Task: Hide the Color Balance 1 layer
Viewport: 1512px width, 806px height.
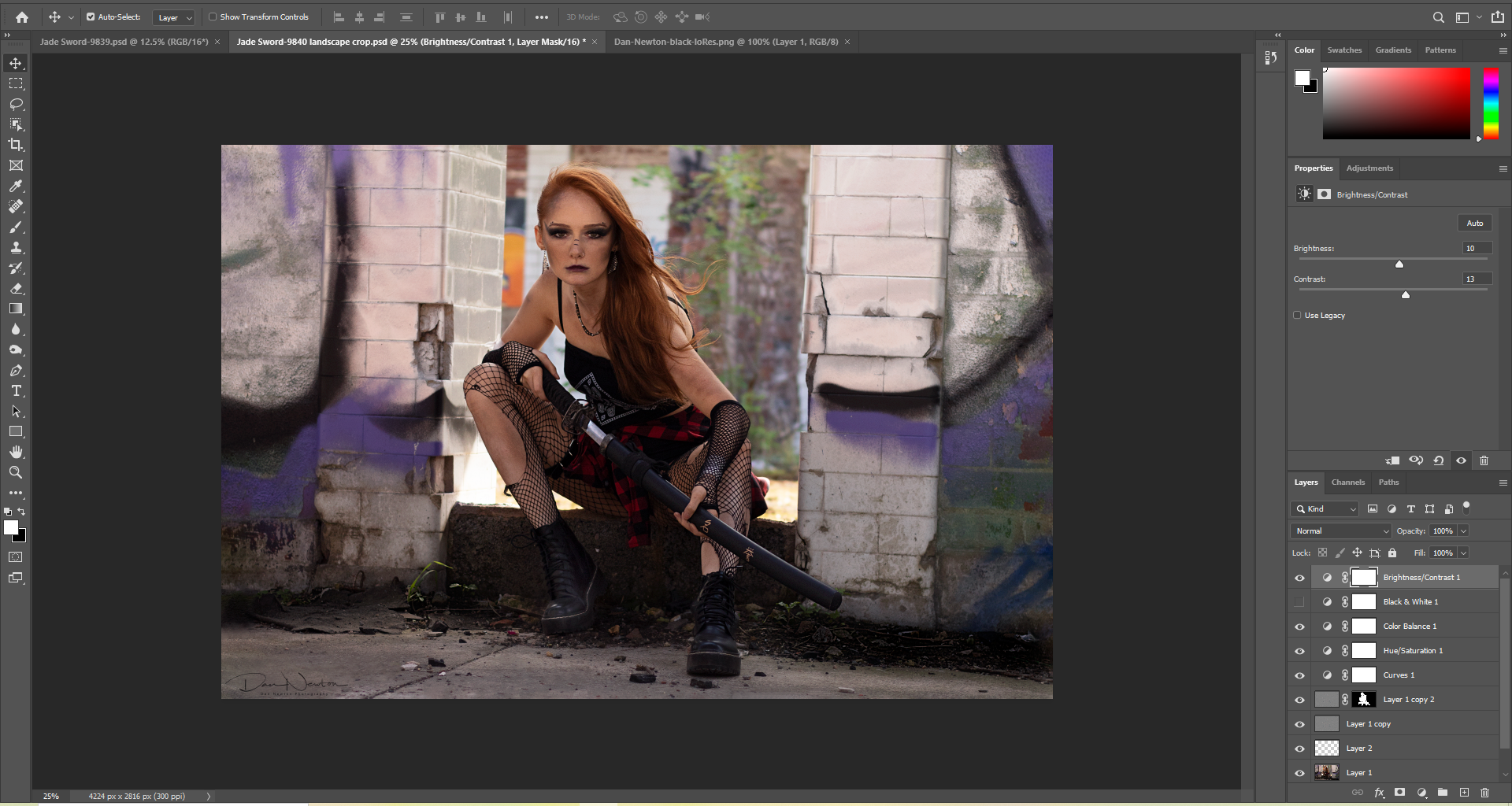Action: click(1299, 627)
